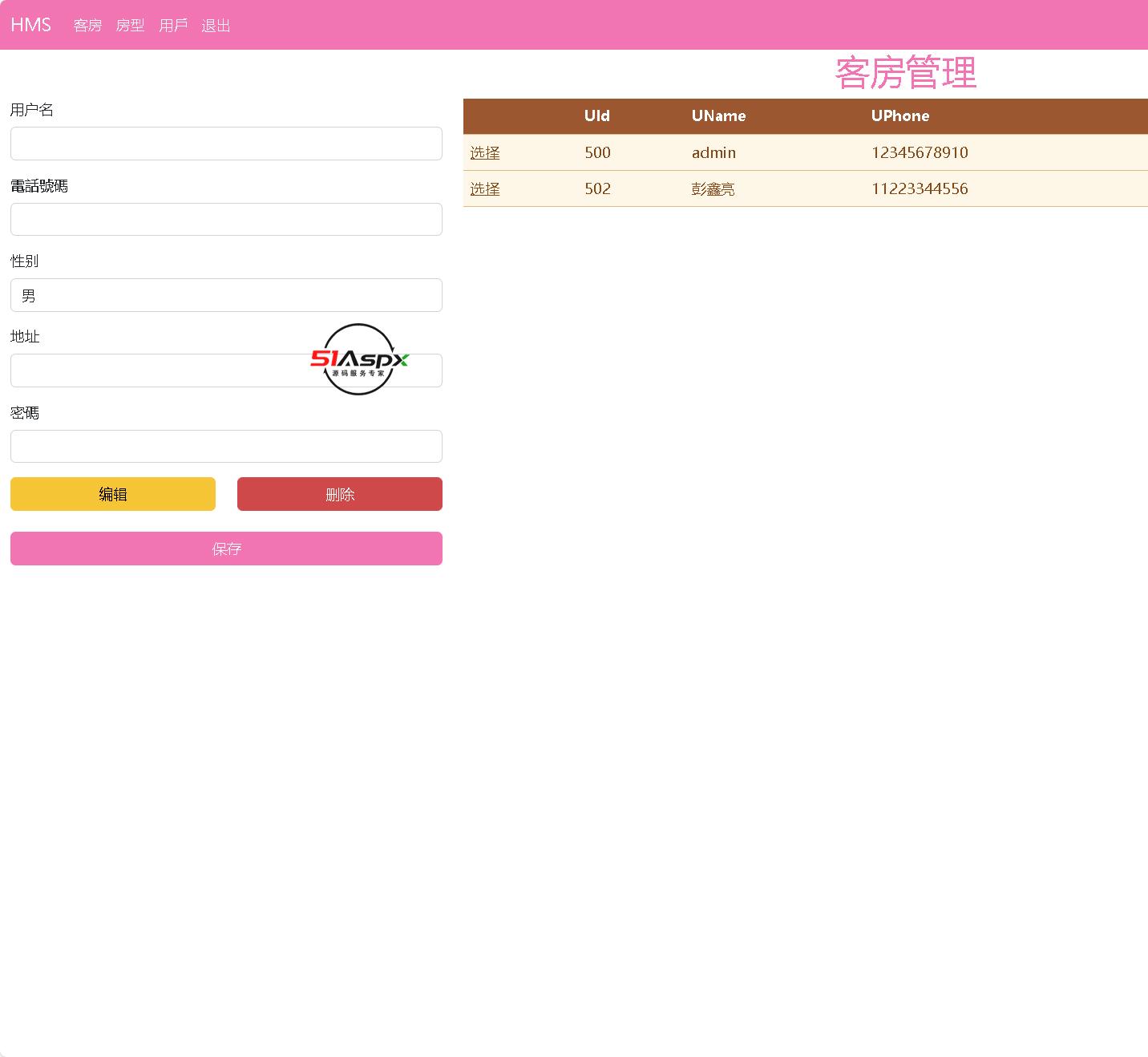The height and width of the screenshot is (1057, 1148).
Task: Open the 客房 navigation menu item
Action: [87, 26]
